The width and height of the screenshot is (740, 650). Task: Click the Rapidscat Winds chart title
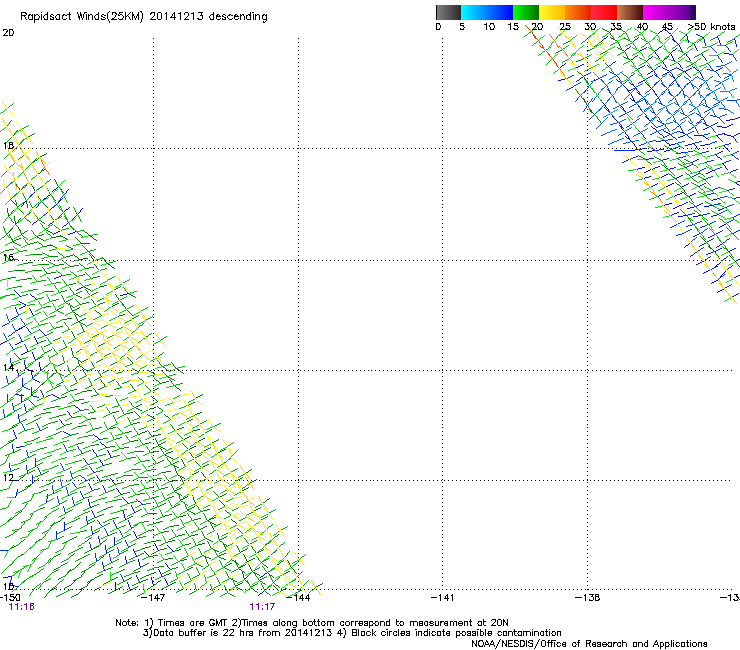pos(143,17)
